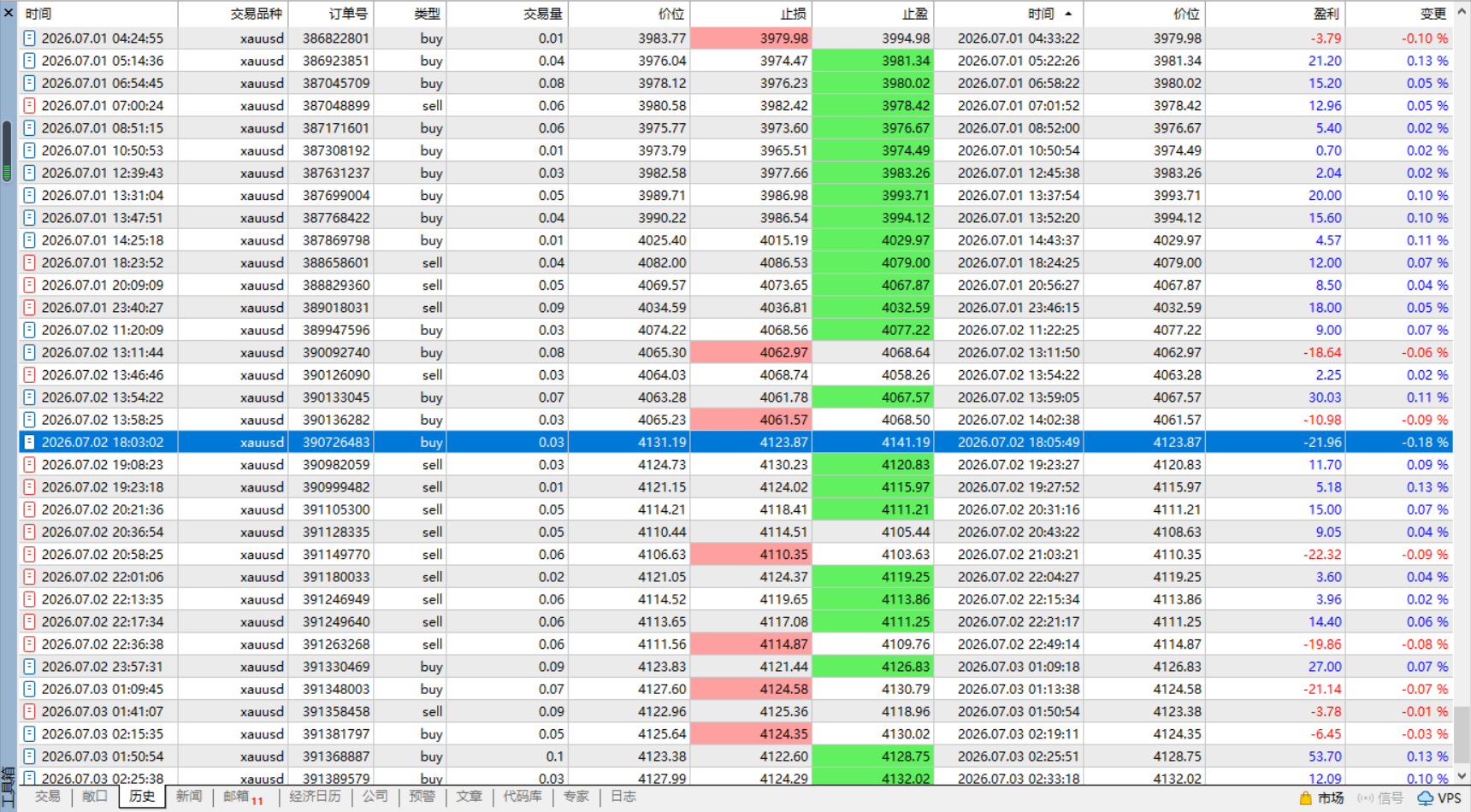The height and width of the screenshot is (812, 1471).
Task: Click the green take-profit cell 3981.34
Action: [x=873, y=61]
